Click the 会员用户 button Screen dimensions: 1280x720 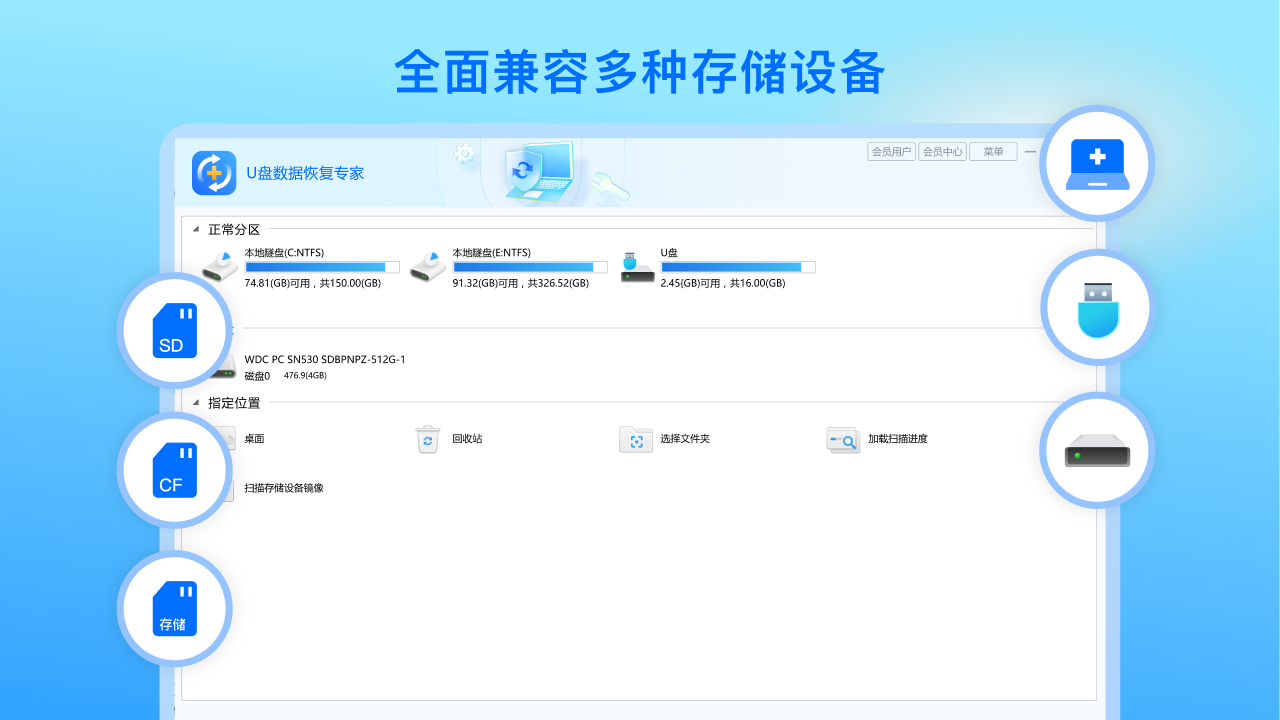click(x=891, y=151)
